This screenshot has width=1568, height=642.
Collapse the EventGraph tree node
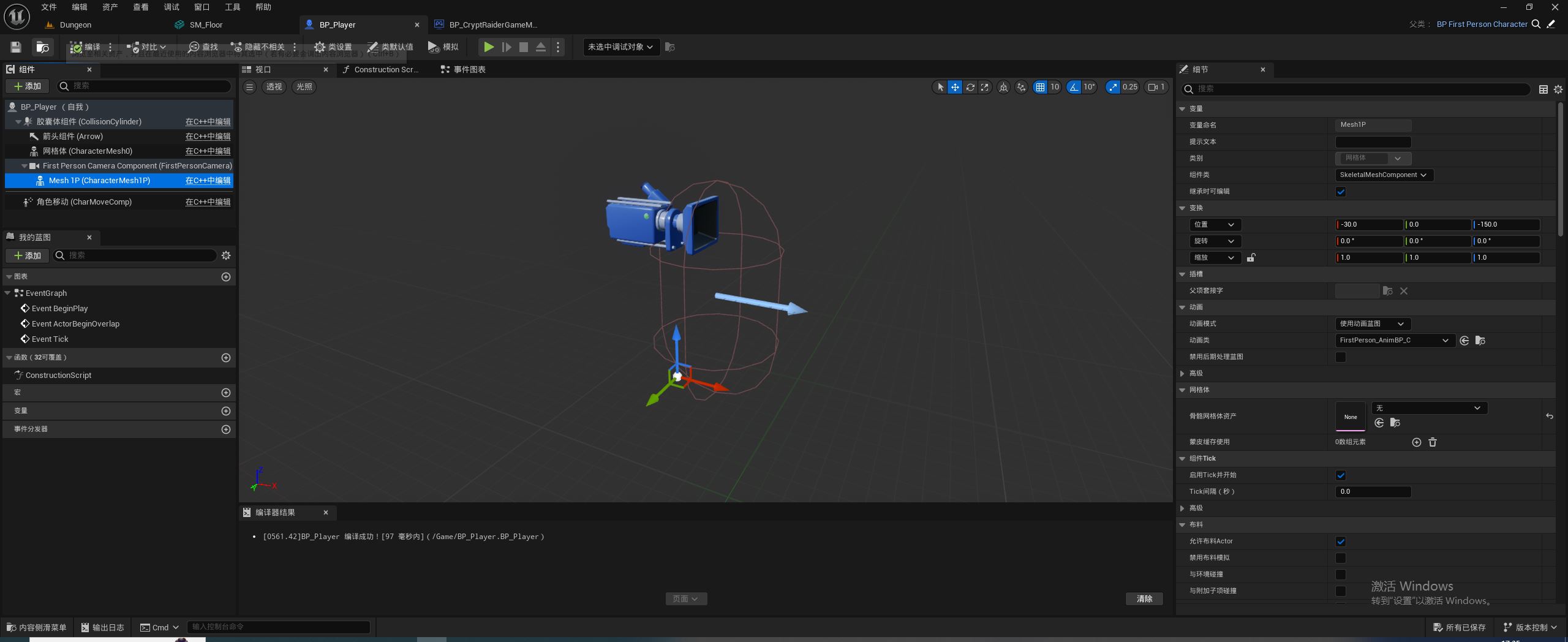click(x=8, y=293)
